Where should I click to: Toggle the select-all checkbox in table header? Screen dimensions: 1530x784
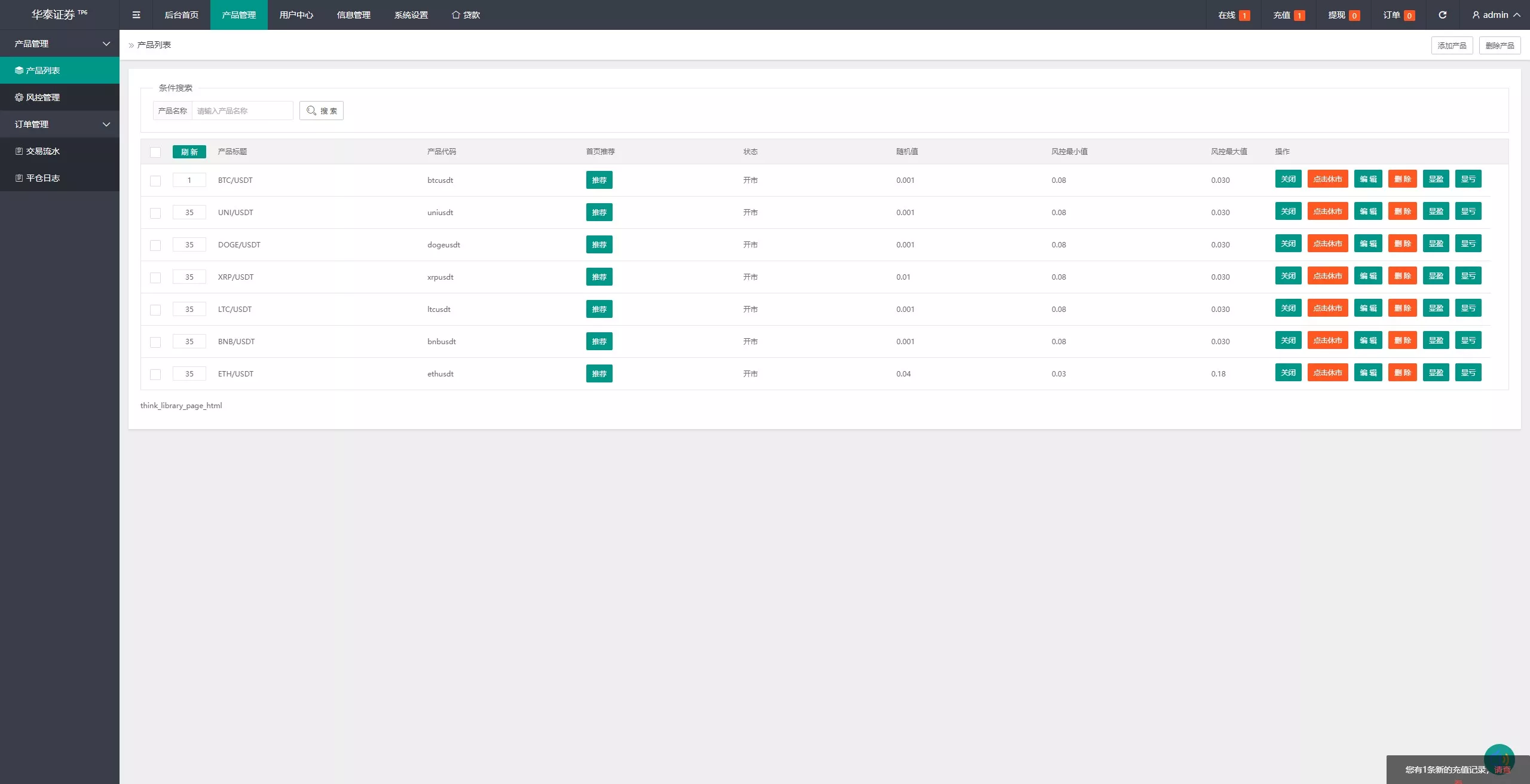tap(155, 152)
